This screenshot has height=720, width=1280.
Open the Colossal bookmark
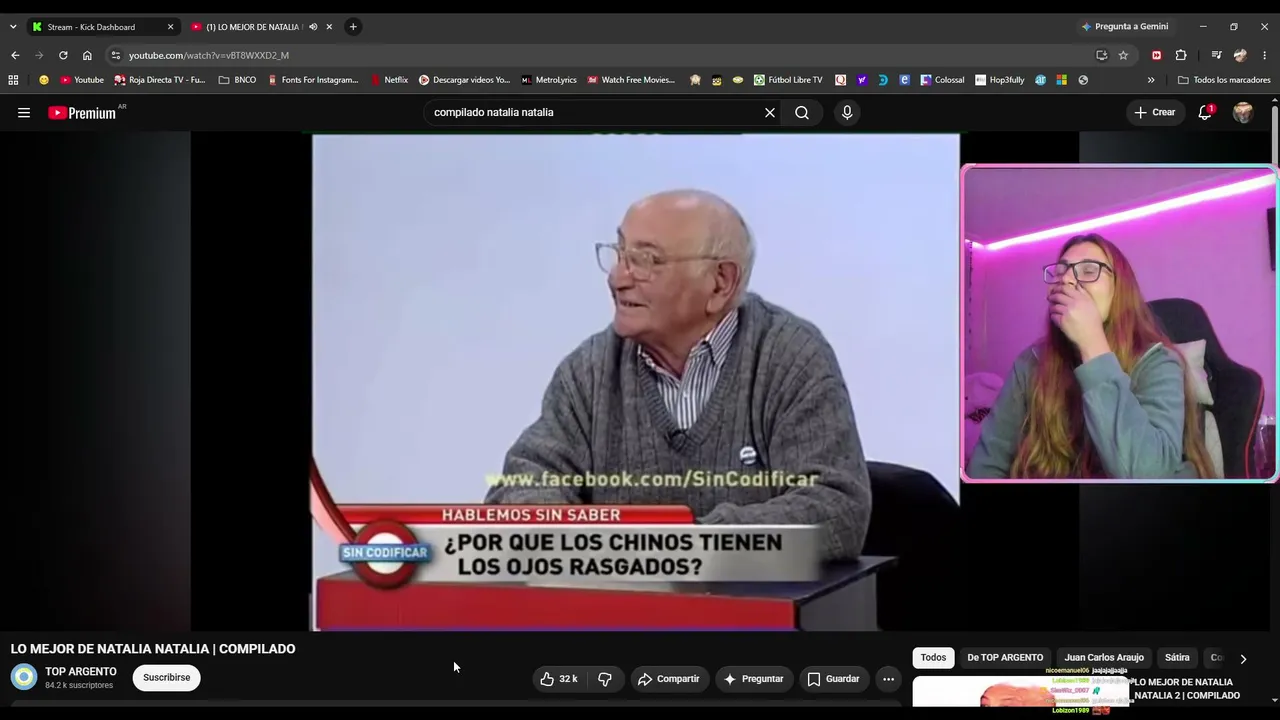(x=942, y=80)
